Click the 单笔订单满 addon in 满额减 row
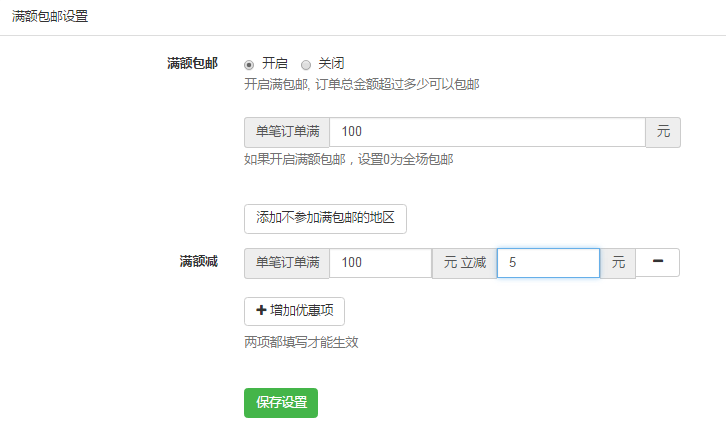 287,263
